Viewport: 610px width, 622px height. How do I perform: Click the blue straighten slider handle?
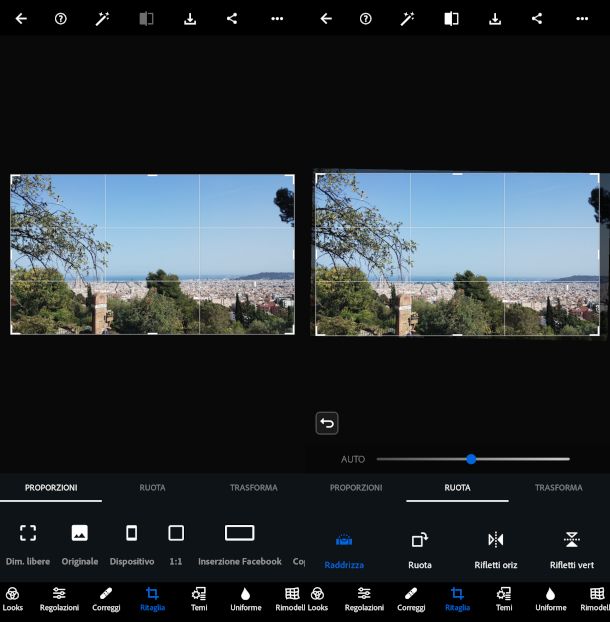point(471,459)
